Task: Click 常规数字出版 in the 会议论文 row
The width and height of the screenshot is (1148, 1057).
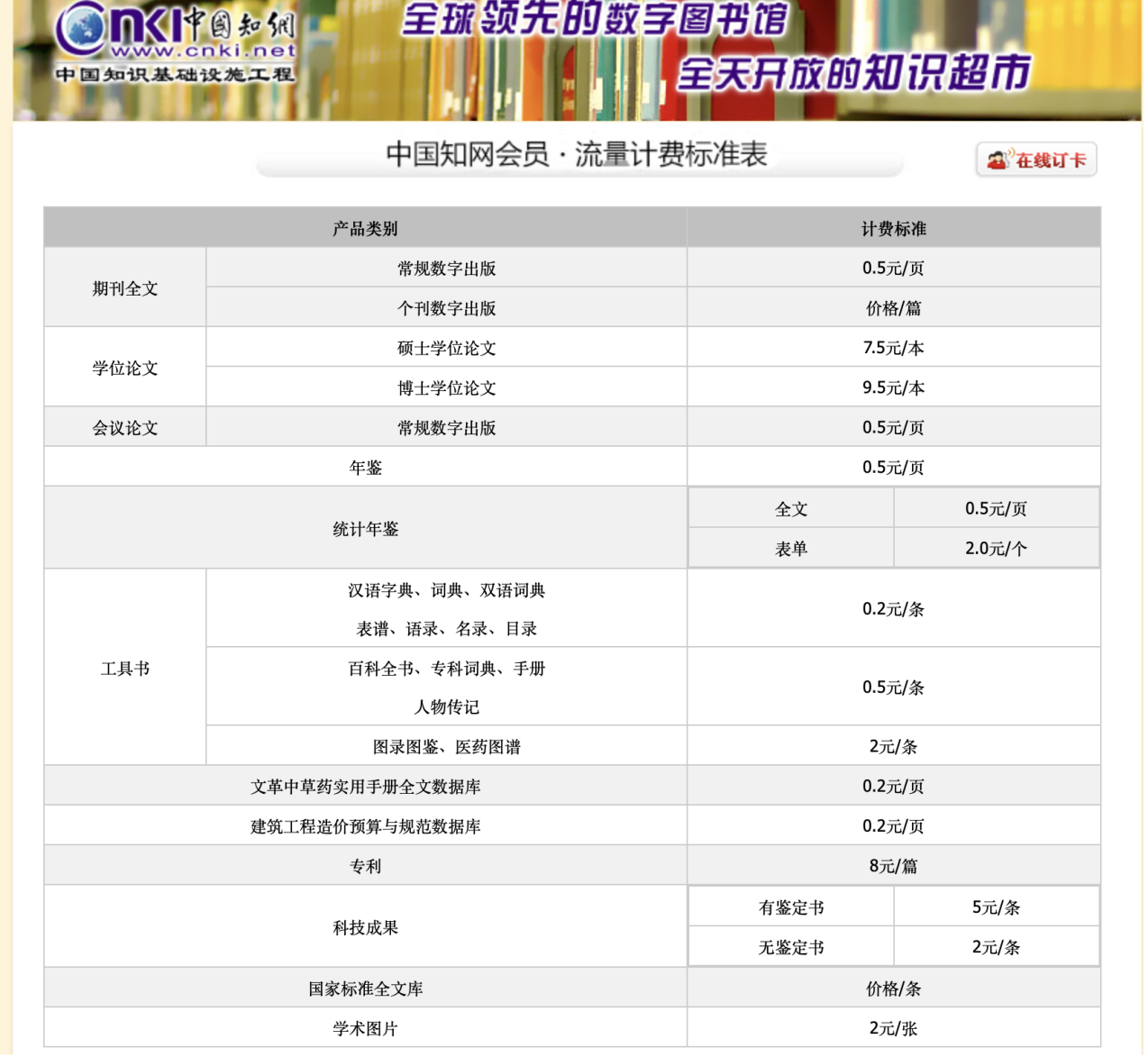Action: (447, 427)
